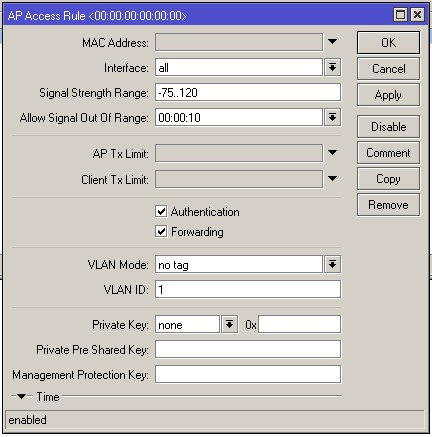Click the AP Access Rule title text
This screenshot has height=437, width=432.
pos(97,15)
